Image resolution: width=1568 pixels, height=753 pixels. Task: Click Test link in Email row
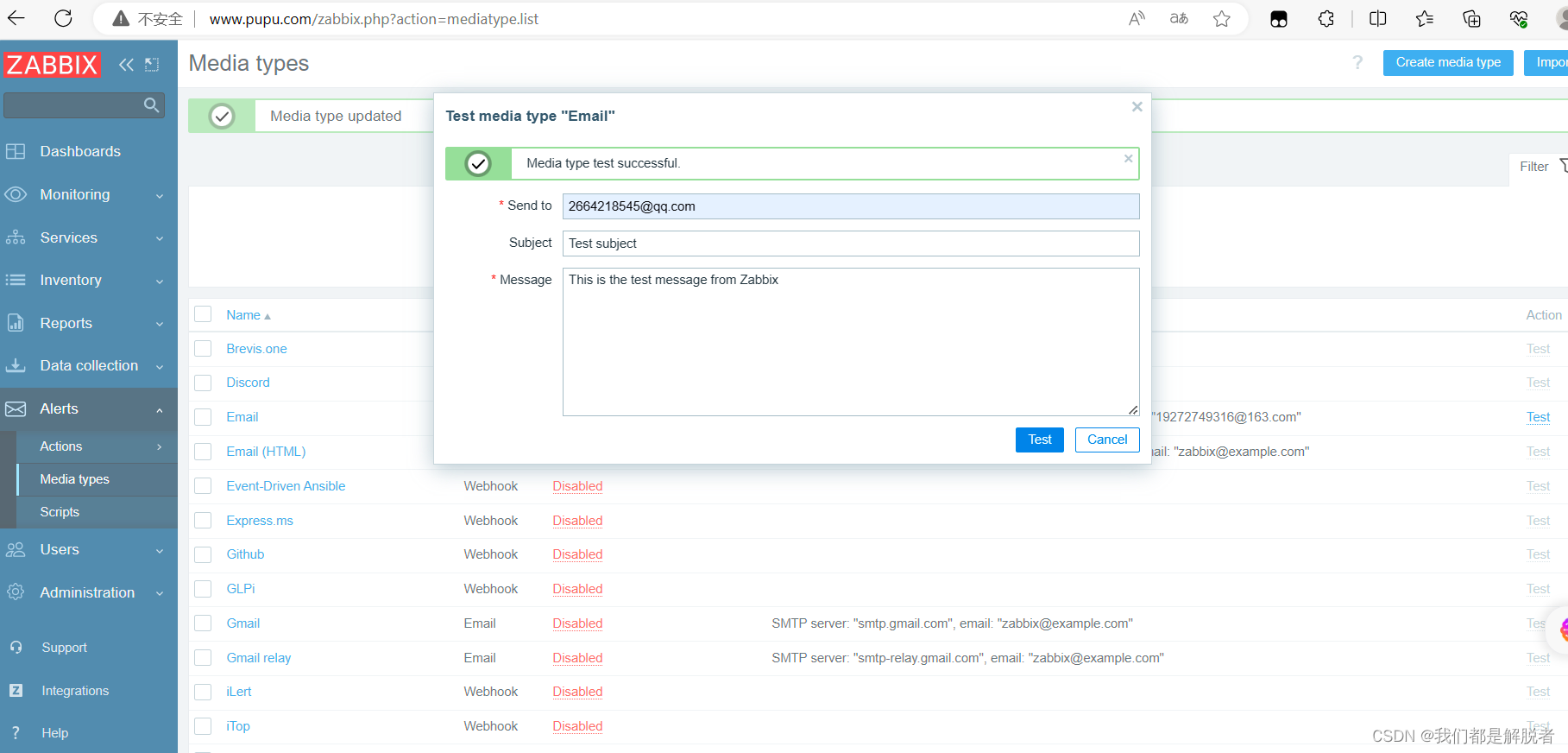[x=1538, y=417]
